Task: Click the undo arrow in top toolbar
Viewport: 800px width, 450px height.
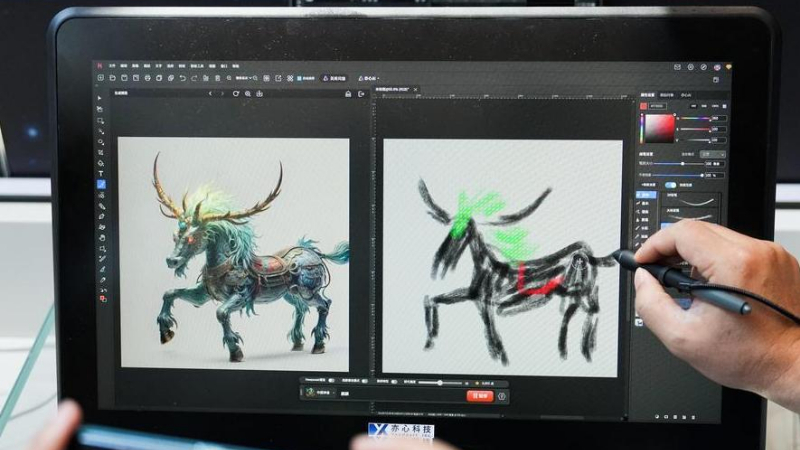Action: 182,78
